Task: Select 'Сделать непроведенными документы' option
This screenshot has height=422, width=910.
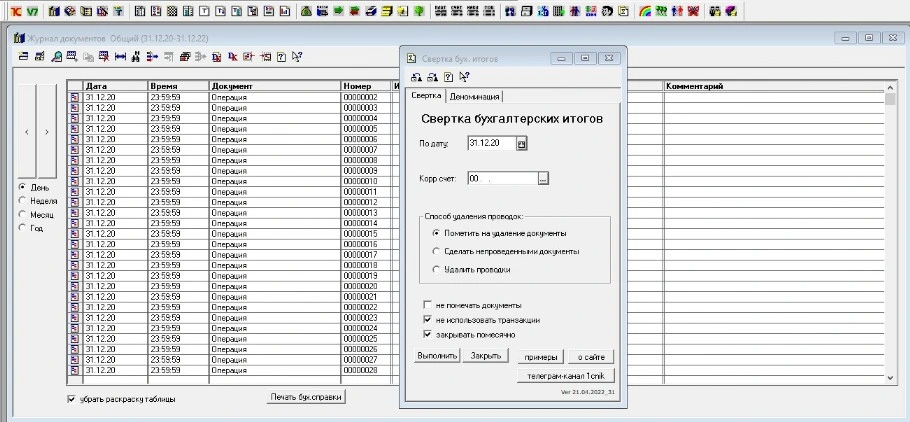Action: tap(436, 251)
